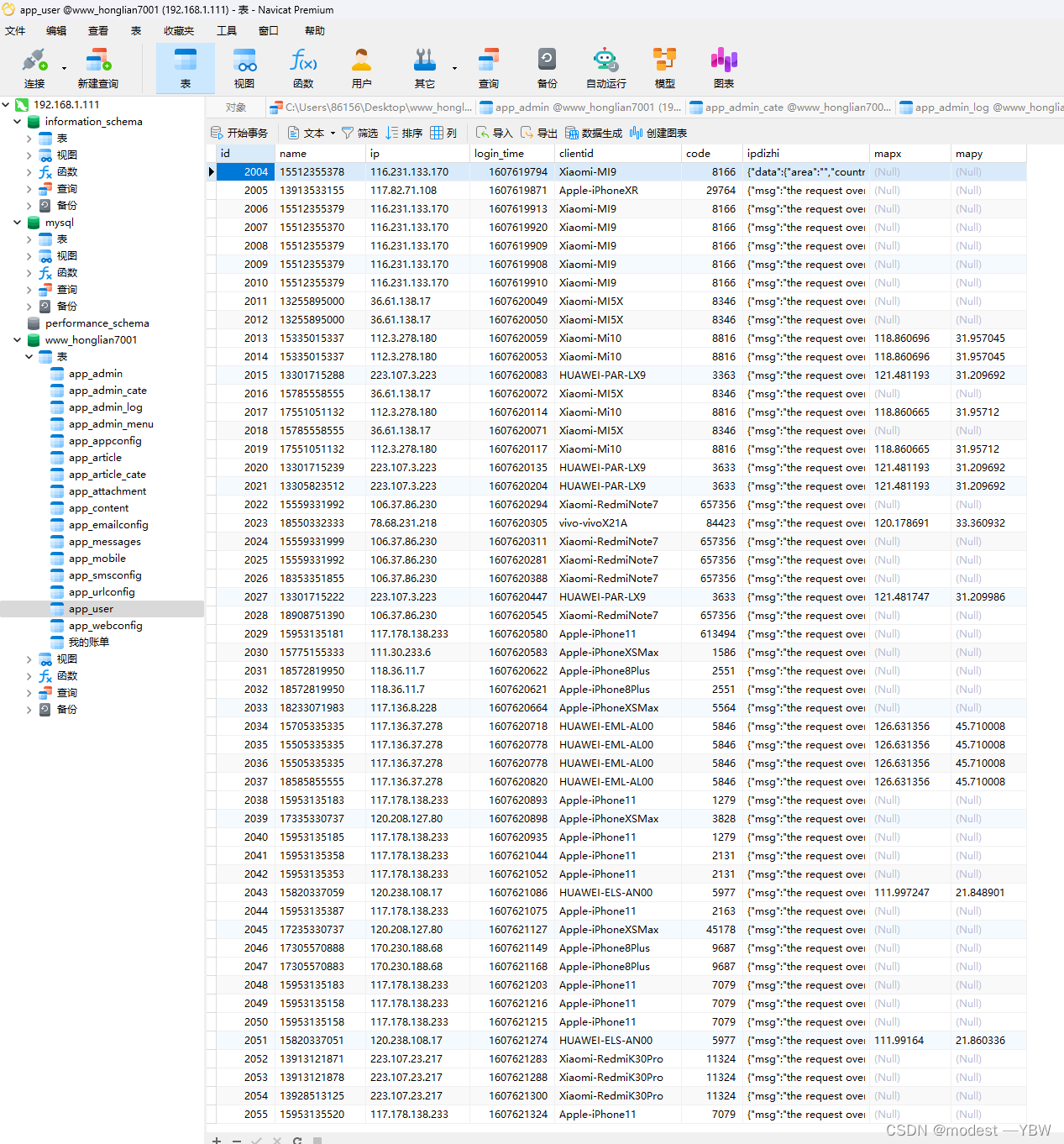
Task: Click name cell 13913533155
Action: tap(321, 191)
